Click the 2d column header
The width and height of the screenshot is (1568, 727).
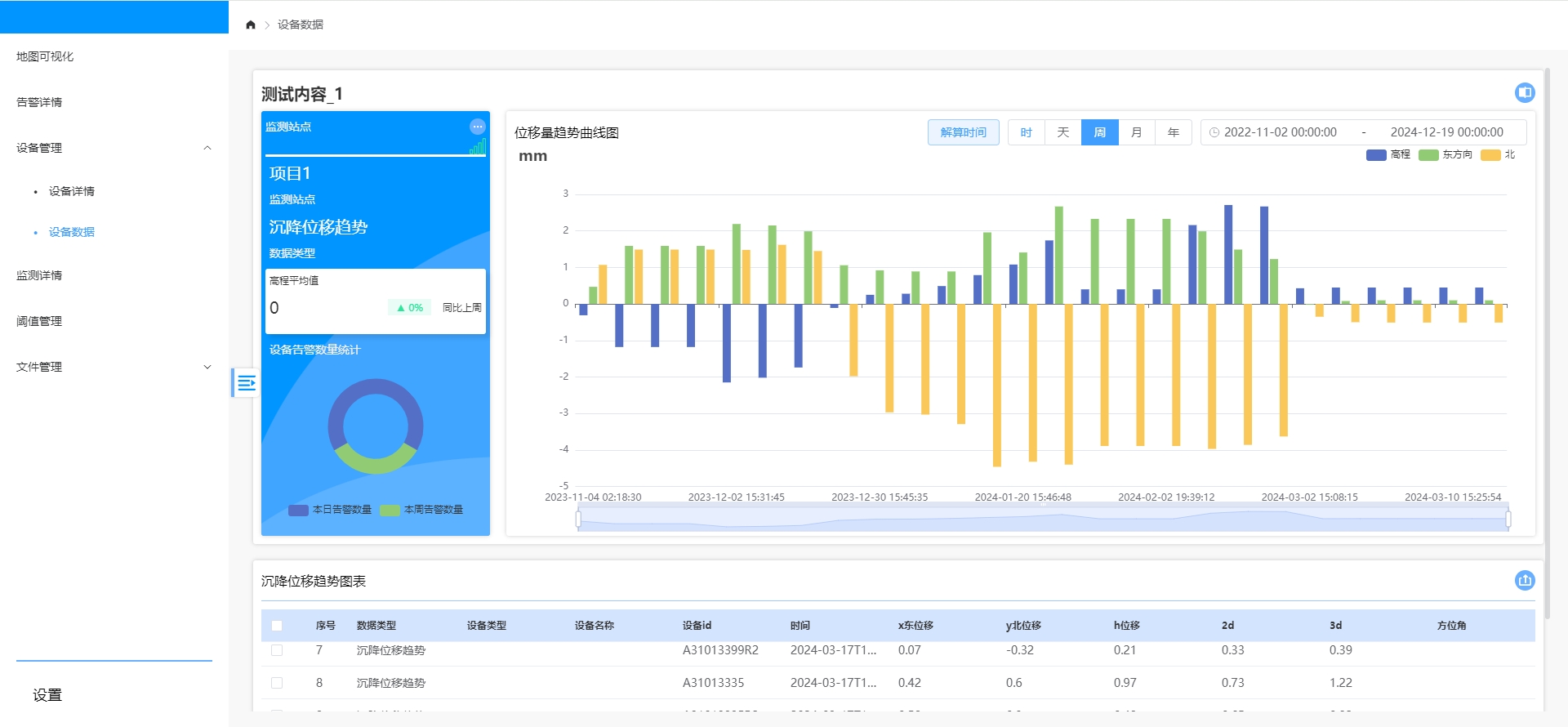tap(1228, 626)
